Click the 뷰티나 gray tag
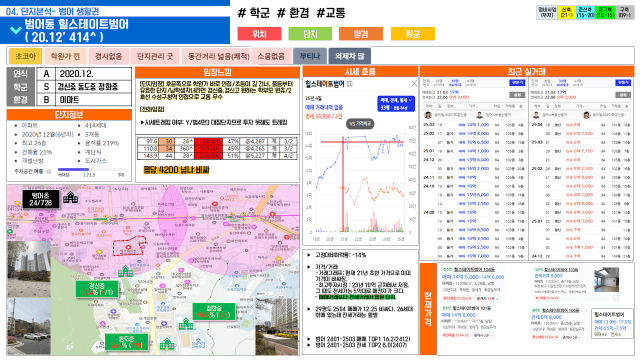The height and width of the screenshot is (360, 640). [310, 56]
